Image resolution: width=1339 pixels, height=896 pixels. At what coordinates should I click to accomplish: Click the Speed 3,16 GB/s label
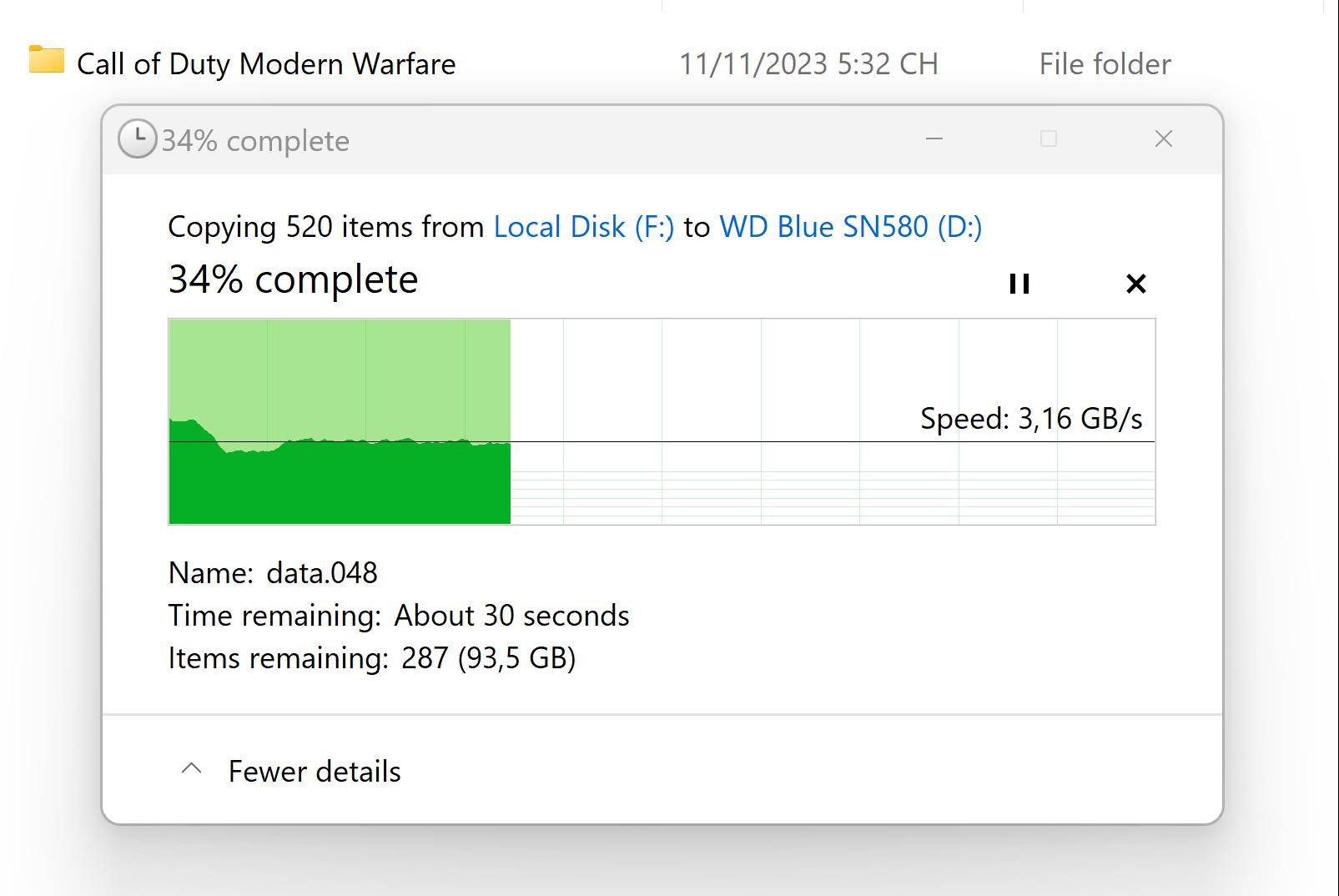pyautogui.click(x=1031, y=418)
